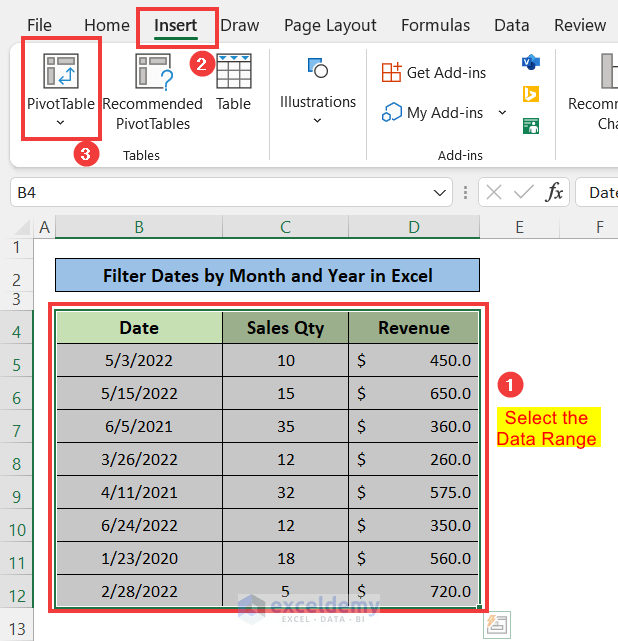Expand the Illustrations dropdown chevron
This screenshot has height=641, width=618.
[317, 120]
